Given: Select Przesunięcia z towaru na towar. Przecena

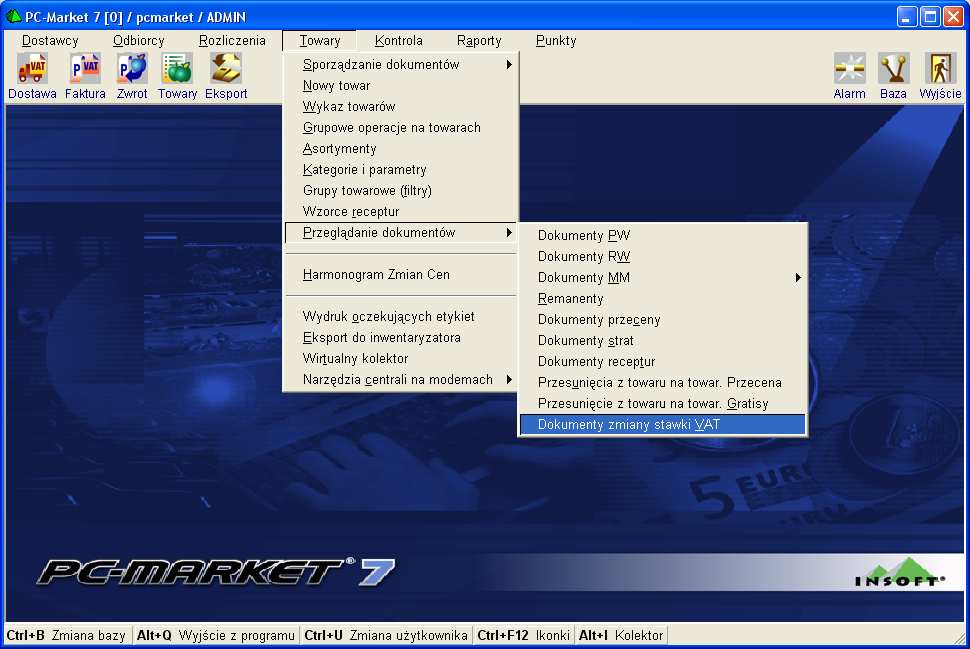Looking at the screenshot, I should tap(663, 383).
